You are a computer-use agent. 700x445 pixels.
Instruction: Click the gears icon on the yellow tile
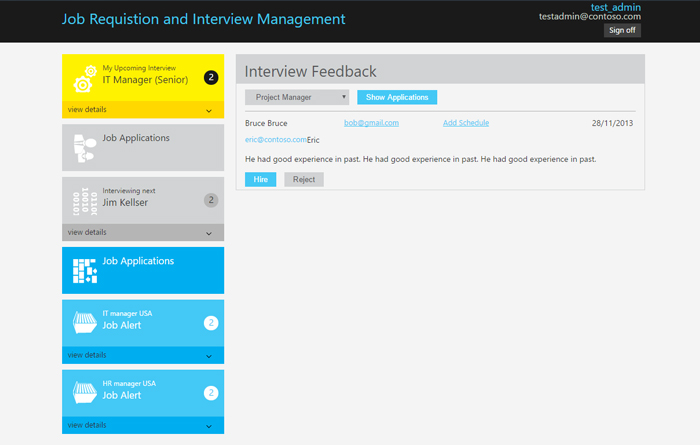click(x=85, y=79)
